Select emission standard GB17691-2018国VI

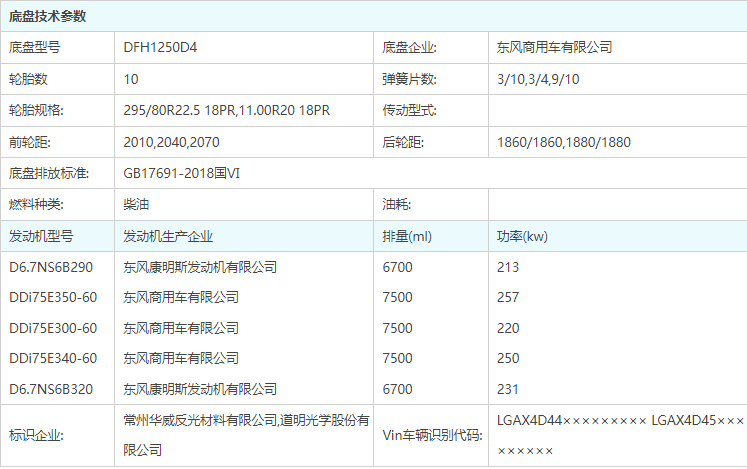182,173
